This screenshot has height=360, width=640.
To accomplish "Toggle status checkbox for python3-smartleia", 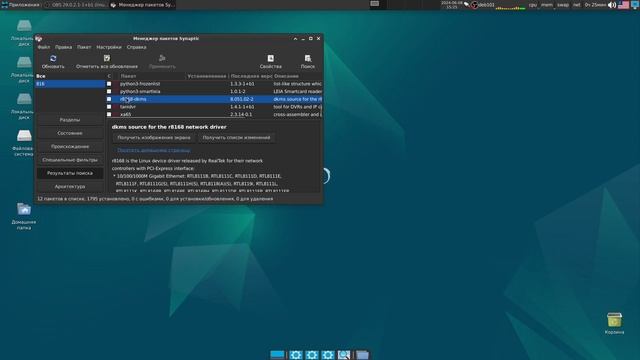I will tap(109, 91).
